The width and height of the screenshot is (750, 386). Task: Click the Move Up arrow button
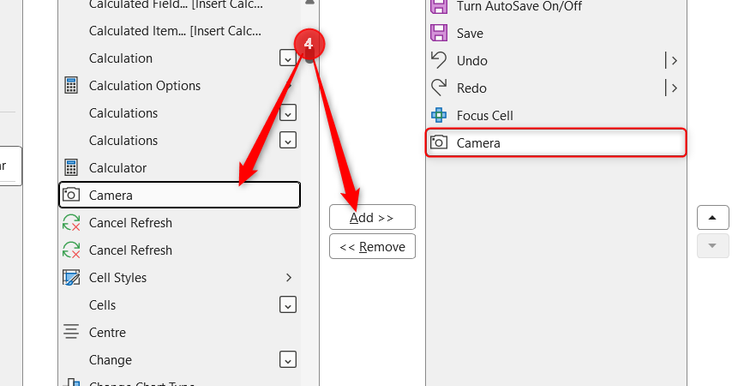pyautogui.click(x=713, y=218)
